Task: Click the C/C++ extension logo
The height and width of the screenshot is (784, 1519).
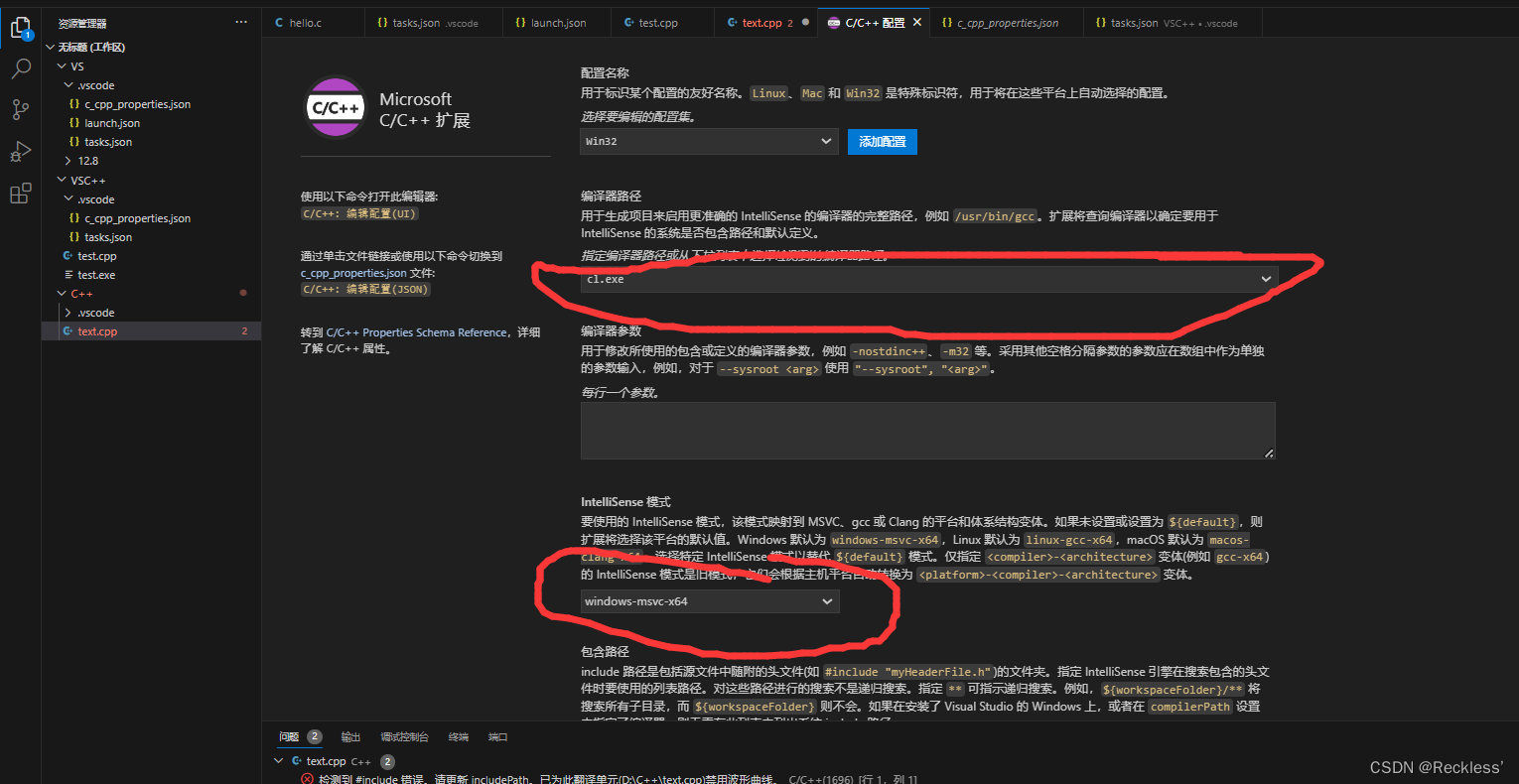Action: coord(336,107)
